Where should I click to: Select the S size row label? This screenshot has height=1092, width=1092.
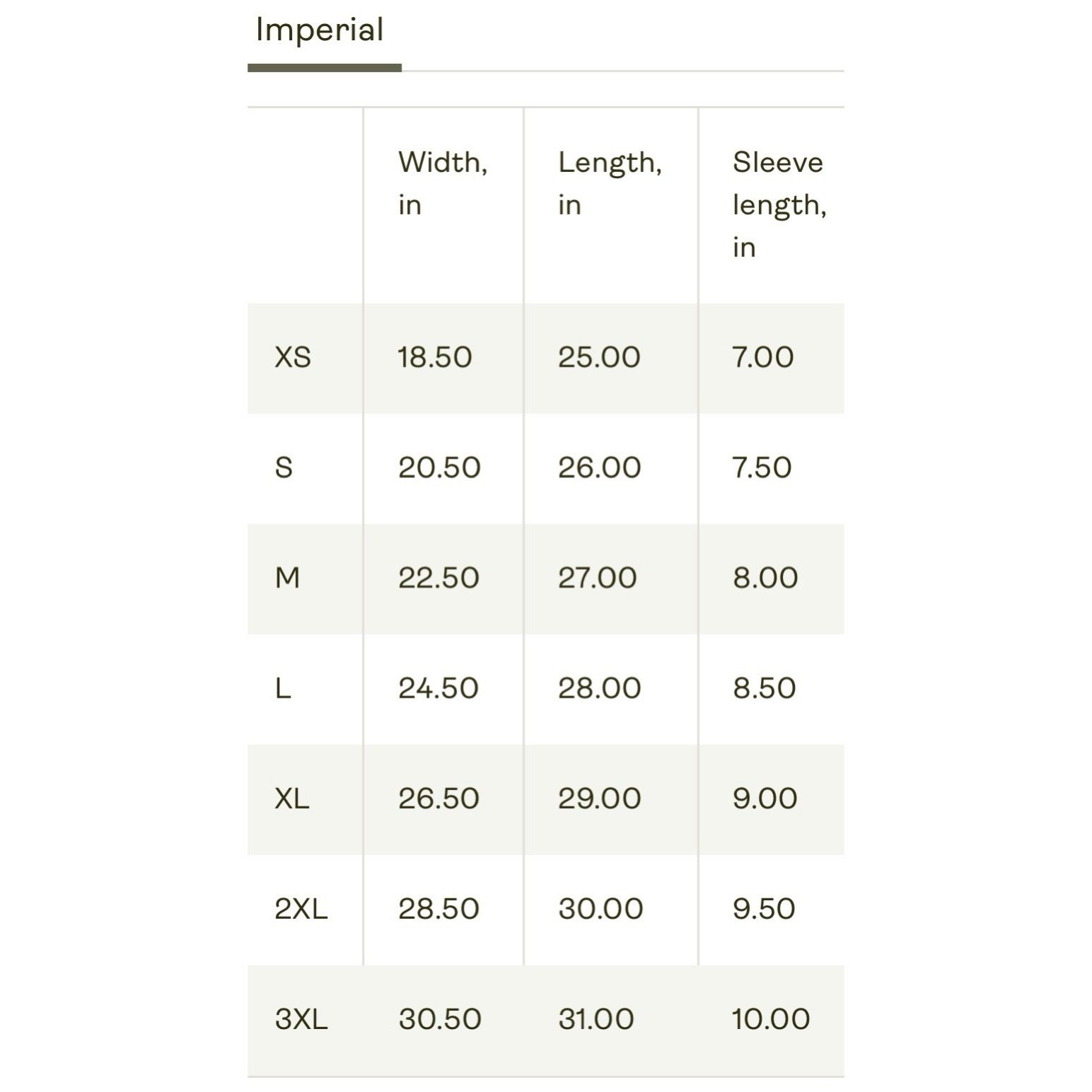click(284, 467)
